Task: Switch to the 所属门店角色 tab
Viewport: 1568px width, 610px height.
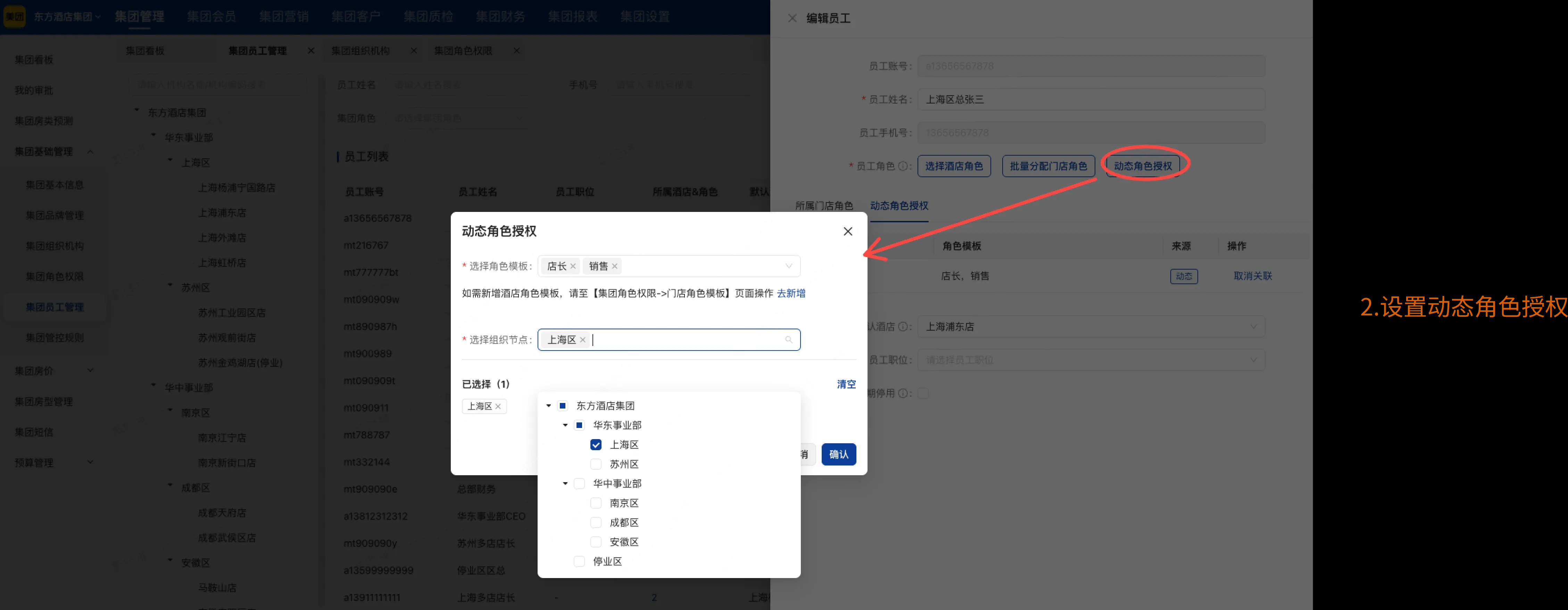Action: point(825,206)
